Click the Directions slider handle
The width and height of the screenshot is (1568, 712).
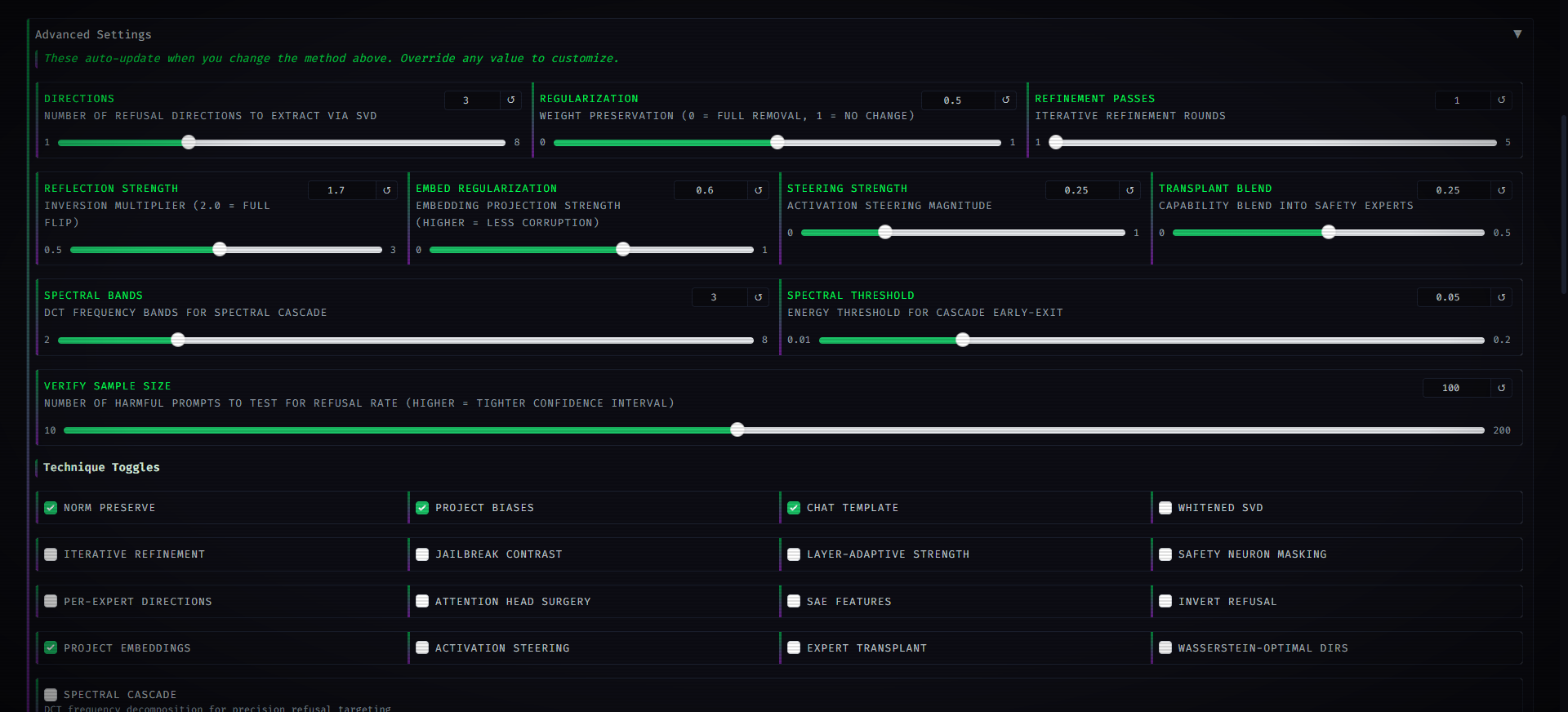[x=189, y=142]
